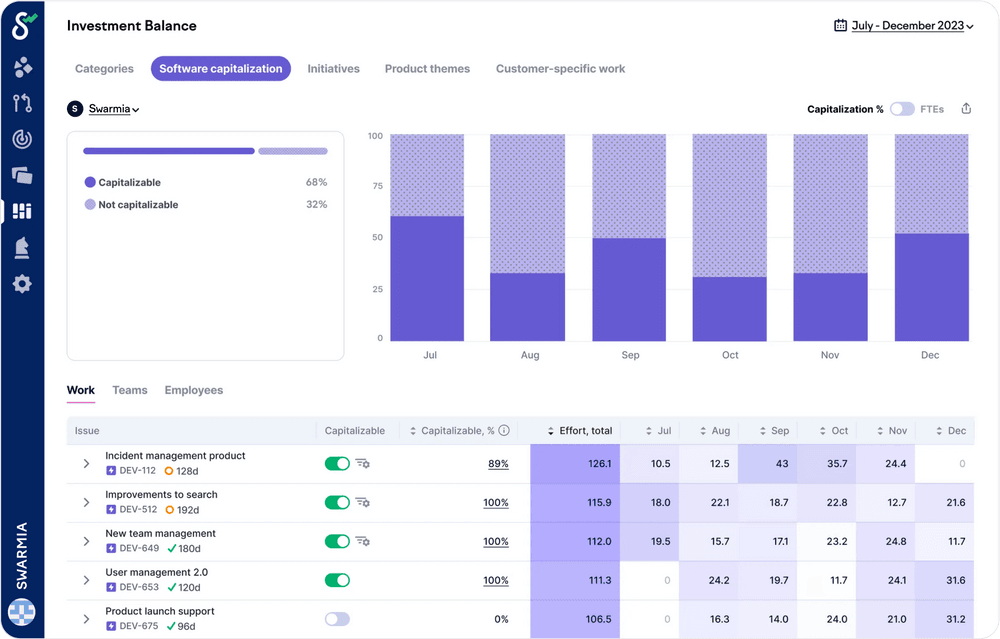Click the info icon beside Capitalizable, %
1000x639 pixels.
[504, 431]
